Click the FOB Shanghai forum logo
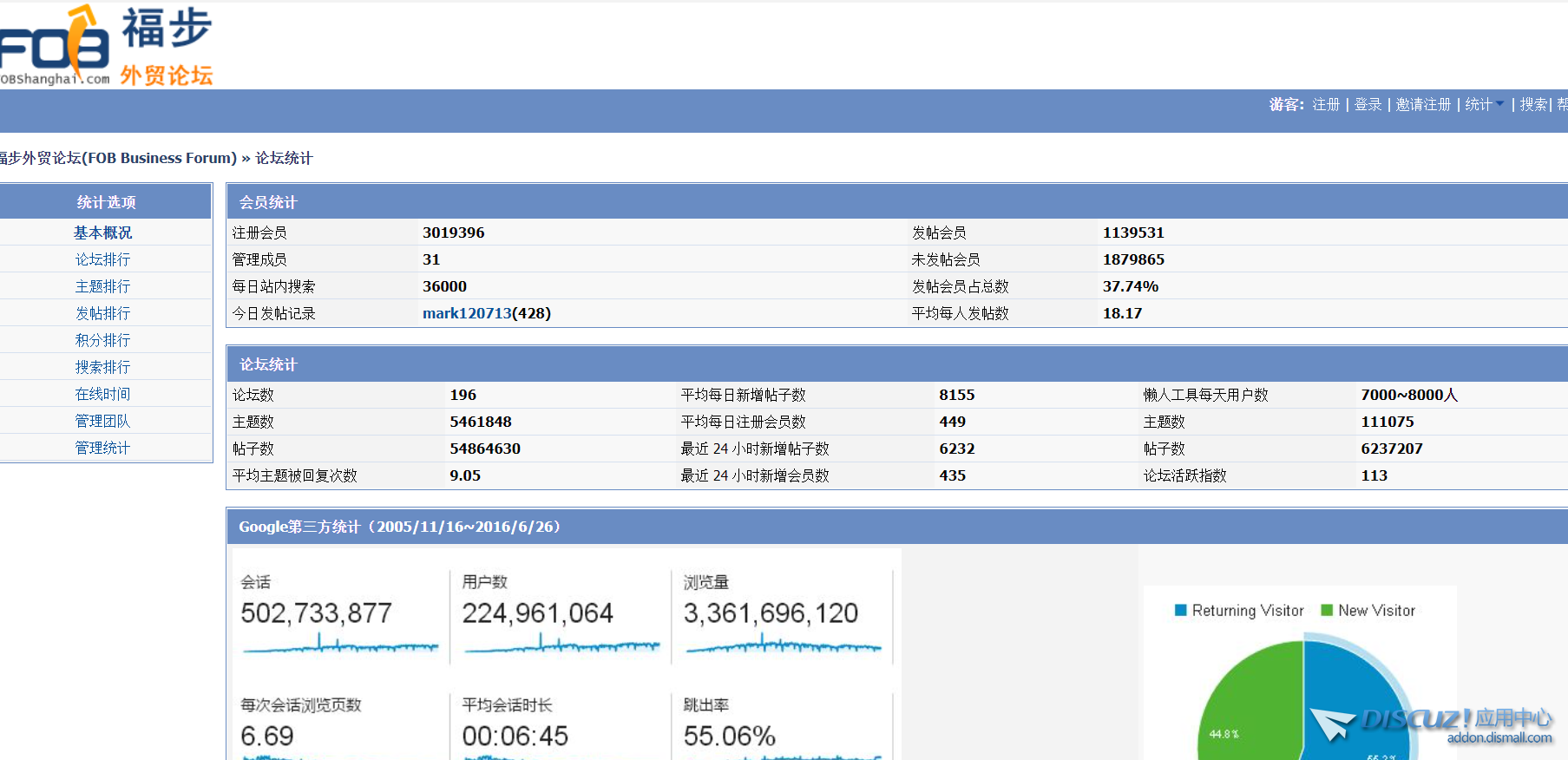Image resolution: width=1568 pixels, height=760 pixels. tap(104, 45)
